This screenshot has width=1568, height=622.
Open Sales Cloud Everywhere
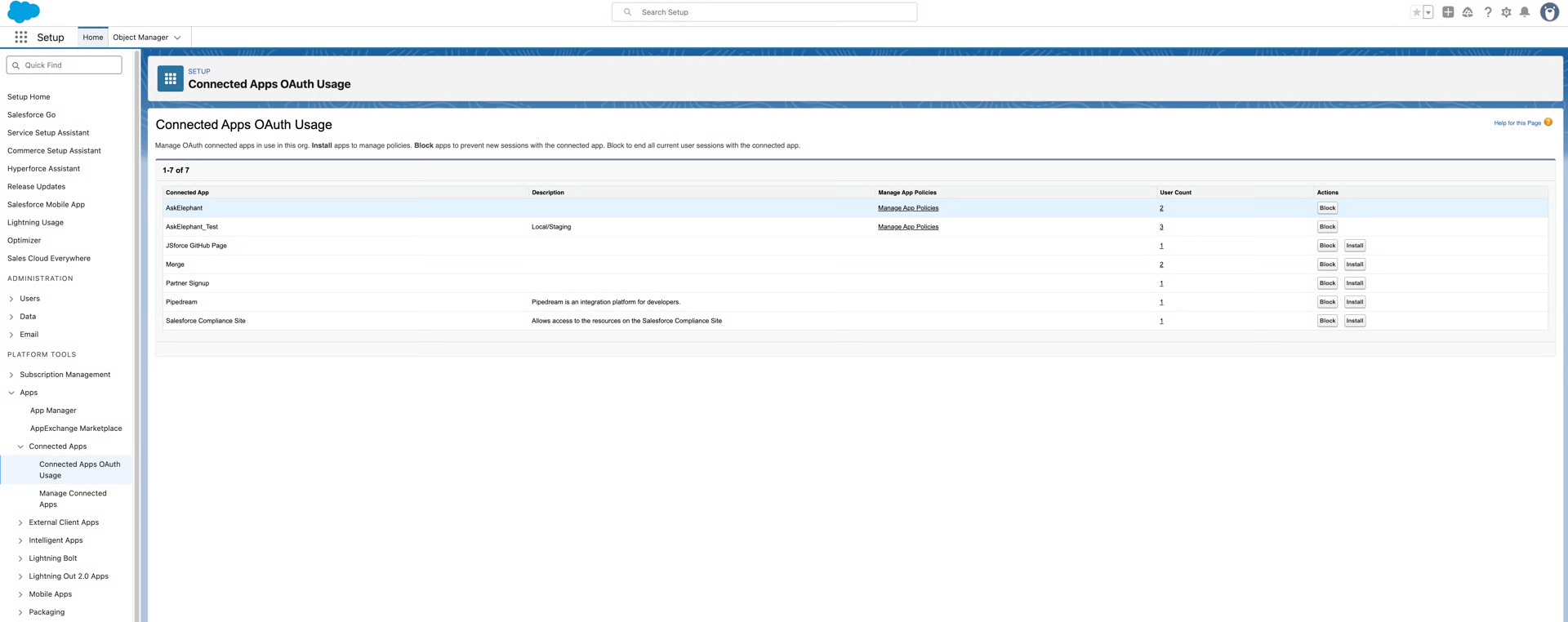point(49,259)
